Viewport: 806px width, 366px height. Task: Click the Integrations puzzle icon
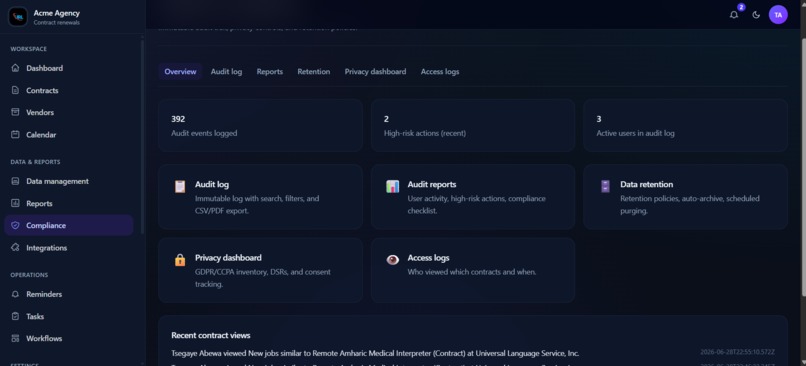tap(15, 248)
